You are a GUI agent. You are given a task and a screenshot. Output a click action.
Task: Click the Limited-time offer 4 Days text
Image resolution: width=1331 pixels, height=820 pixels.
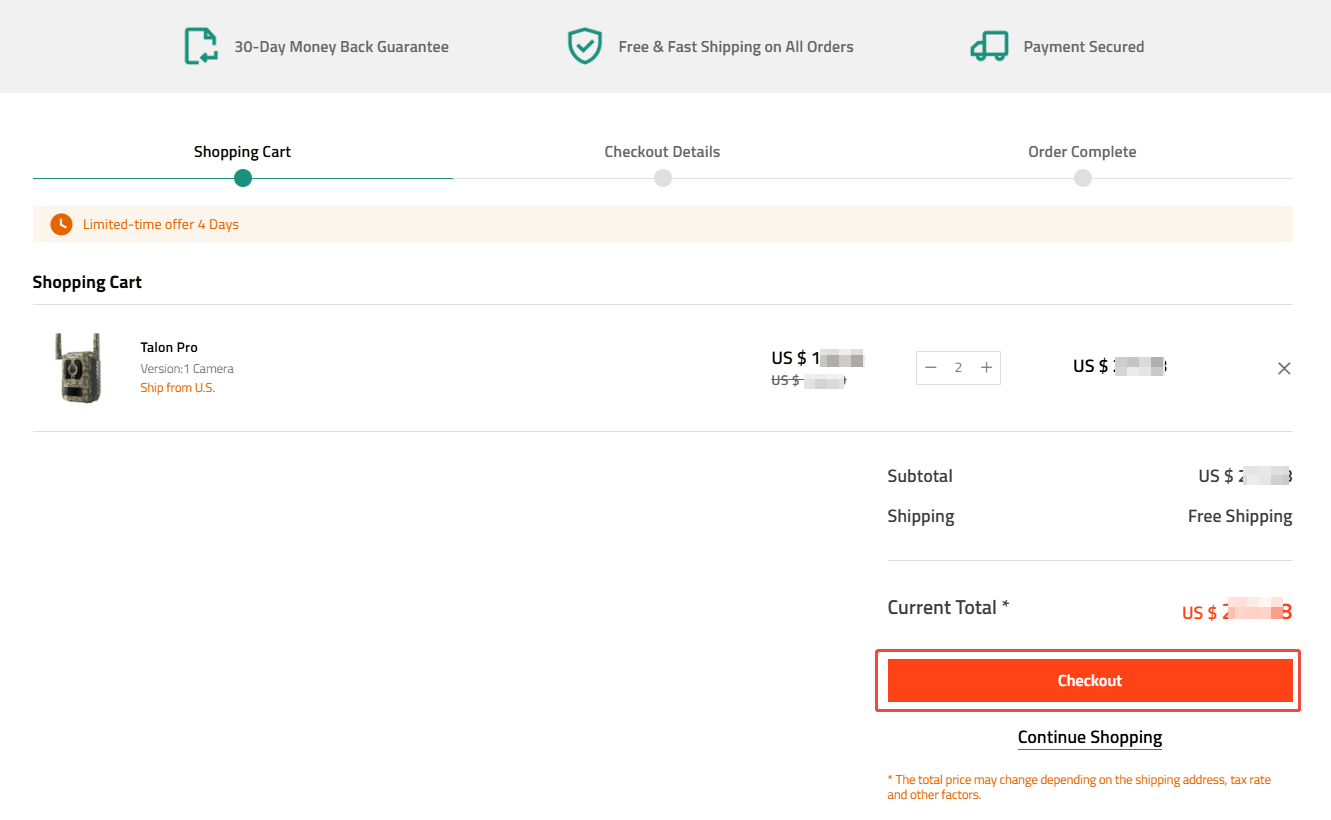[x=161, y=224]
